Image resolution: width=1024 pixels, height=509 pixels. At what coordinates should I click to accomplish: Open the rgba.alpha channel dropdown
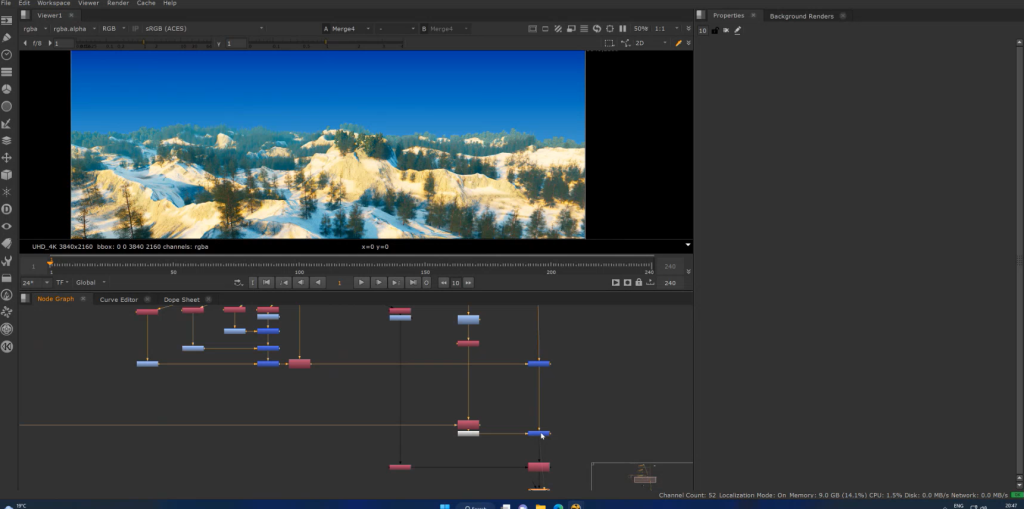coord(74,29)
